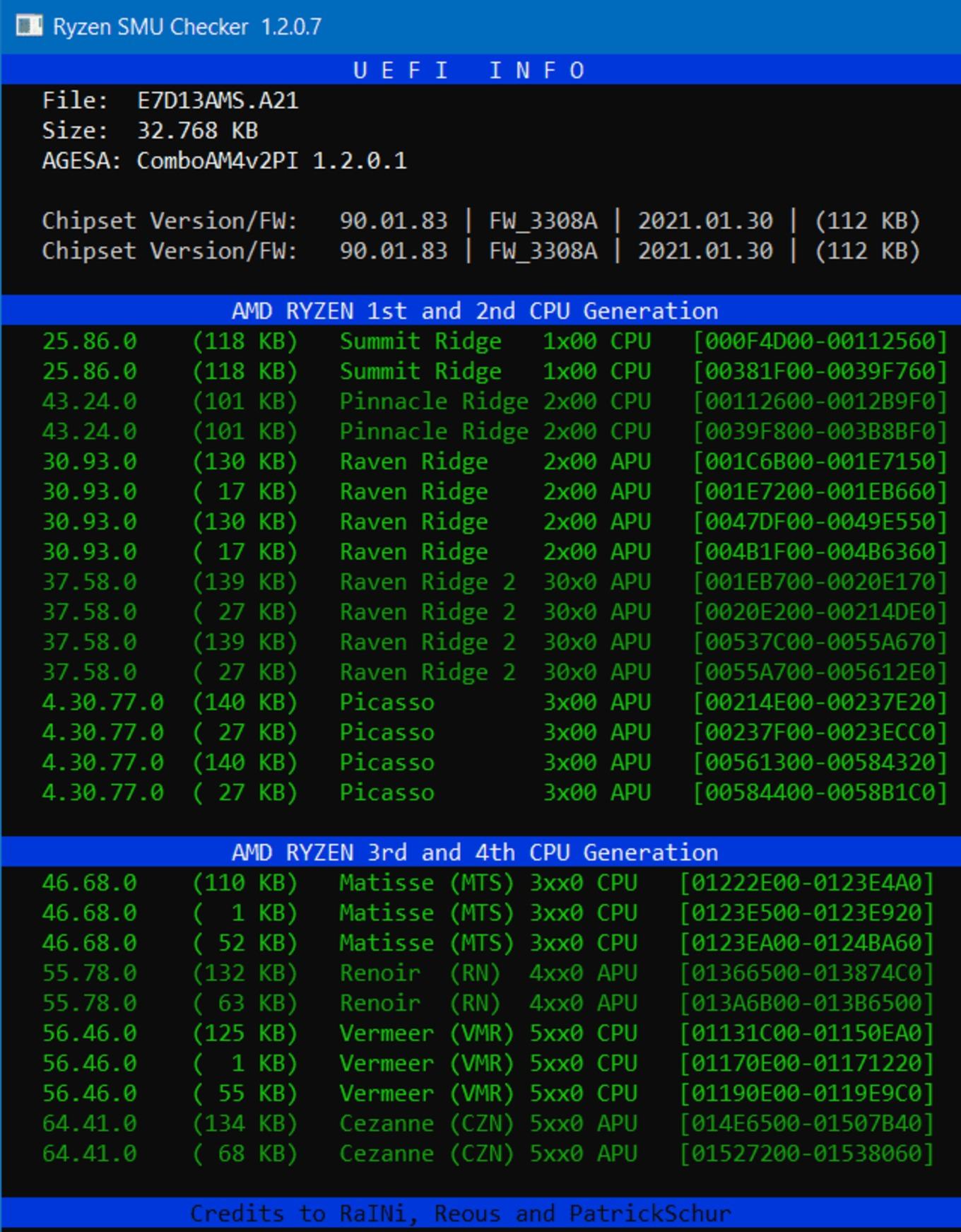Select address range '[001EB700-0020E170]'
The width and height of the screenshot is (961, 1232).
820,582
